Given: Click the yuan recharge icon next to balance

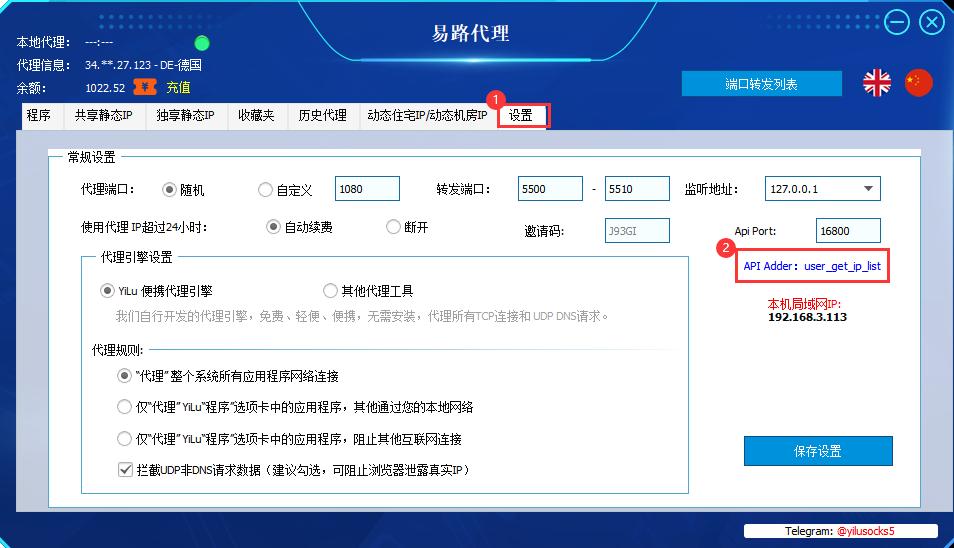Looking at the screenshot, I should point(145,88).
